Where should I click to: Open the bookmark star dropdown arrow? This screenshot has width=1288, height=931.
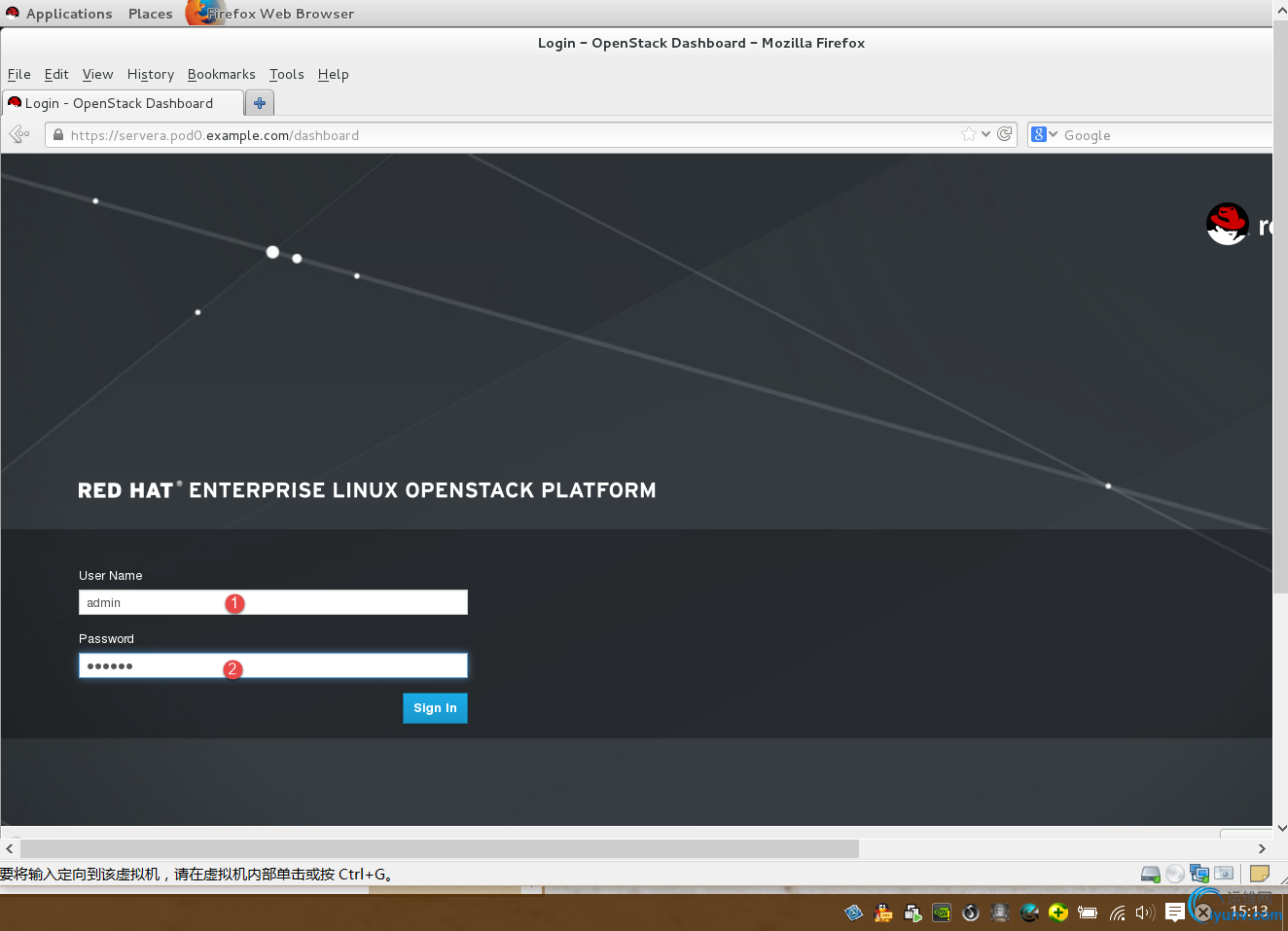(985, 134)
